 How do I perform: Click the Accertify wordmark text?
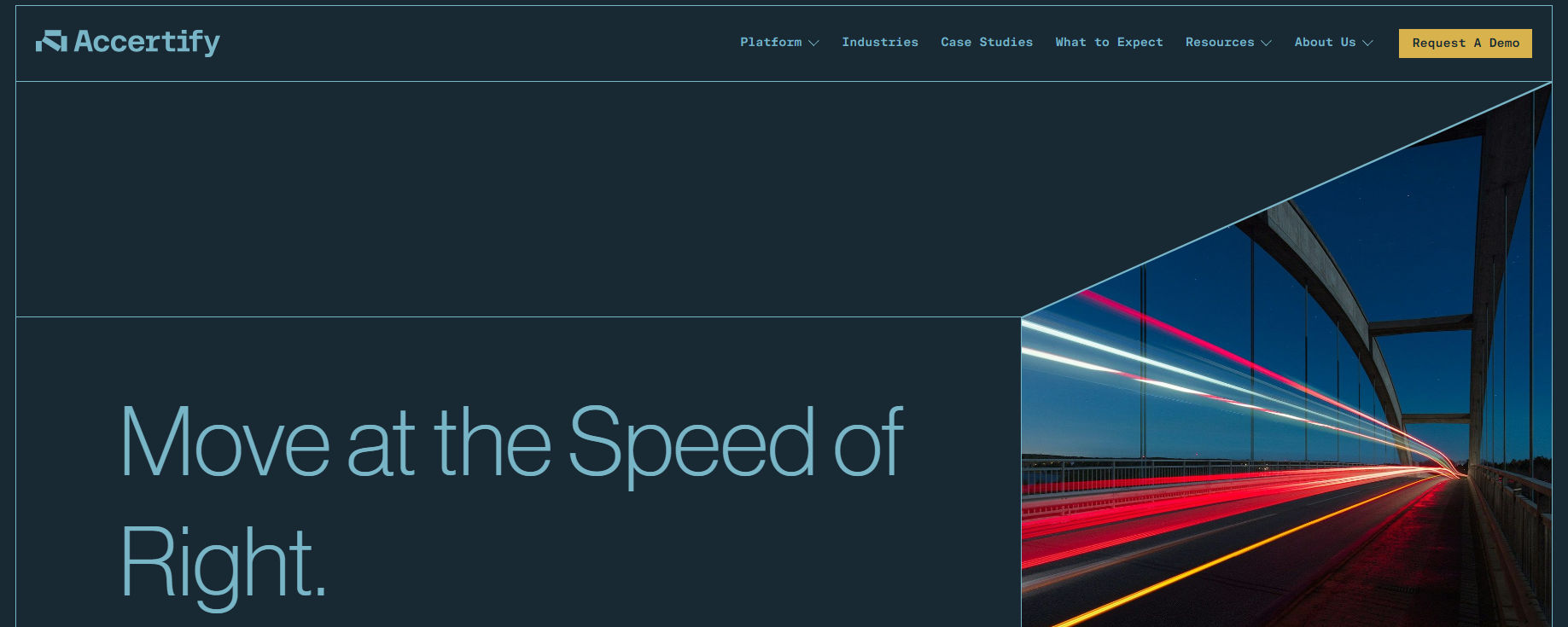[x=147, y=42]
